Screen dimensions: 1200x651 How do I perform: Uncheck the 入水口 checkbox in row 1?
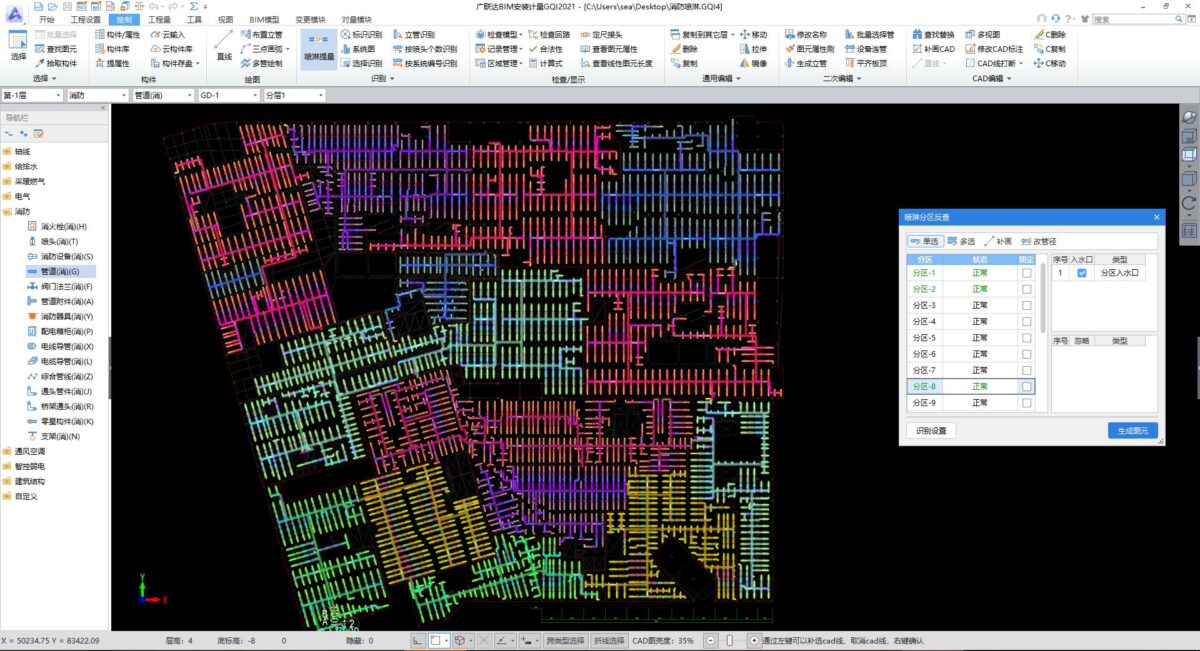(1082, 273)
